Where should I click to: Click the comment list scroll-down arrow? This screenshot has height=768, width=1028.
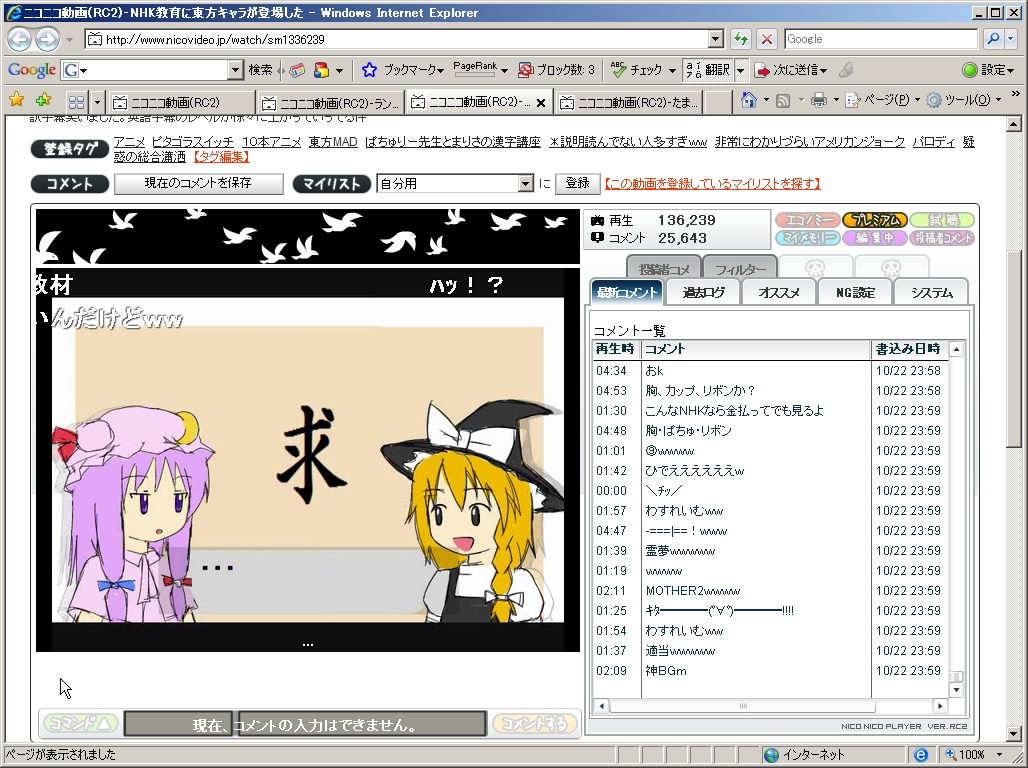[x=957, y=689]
